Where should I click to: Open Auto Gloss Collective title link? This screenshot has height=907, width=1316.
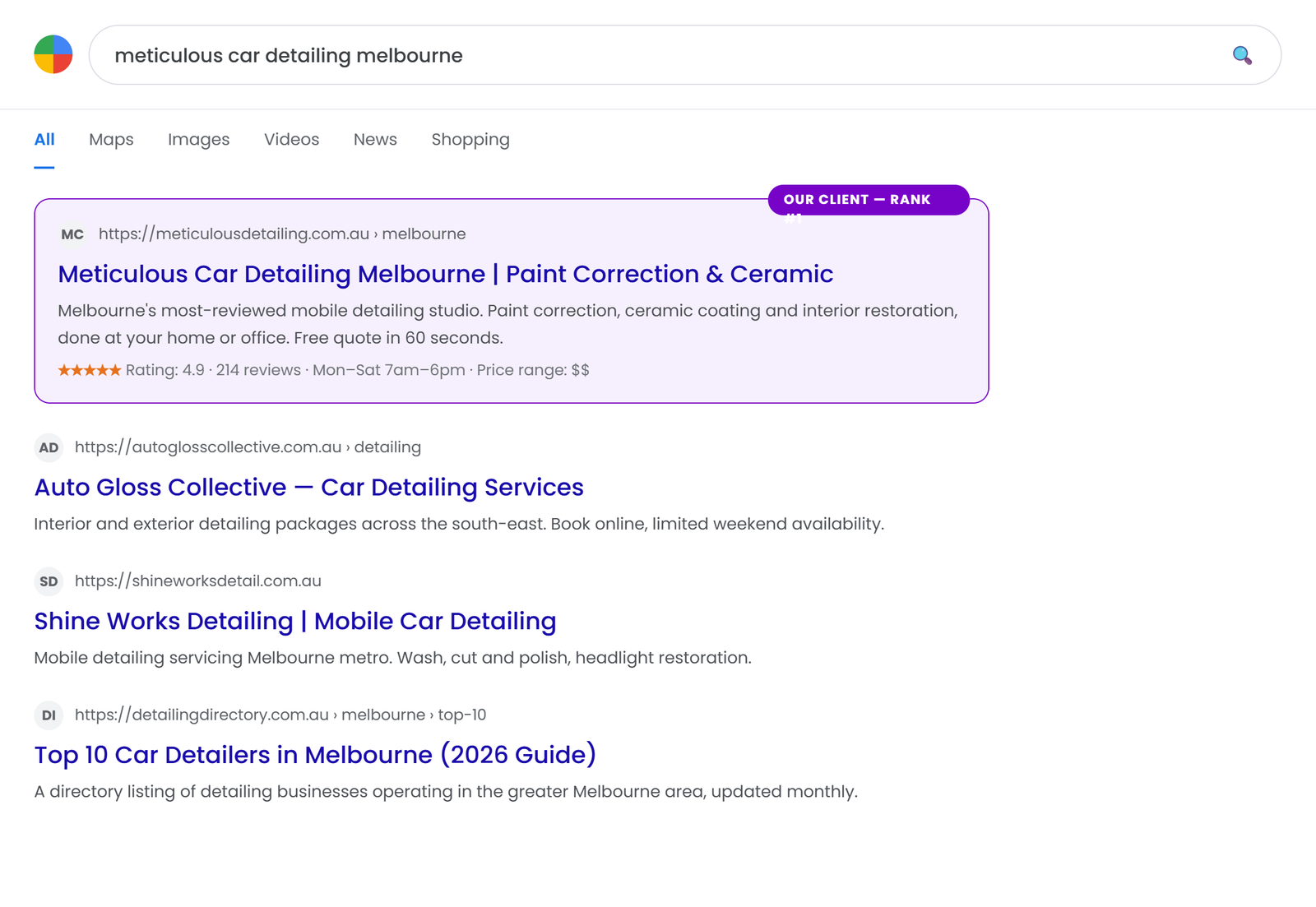pyautogui.click(x=309, y=487)
